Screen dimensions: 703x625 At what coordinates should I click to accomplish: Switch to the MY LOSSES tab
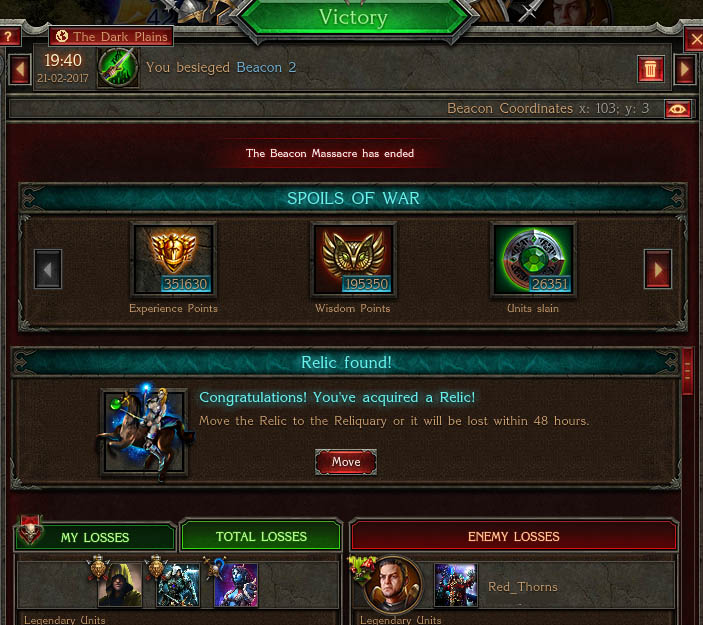(95, 537)
